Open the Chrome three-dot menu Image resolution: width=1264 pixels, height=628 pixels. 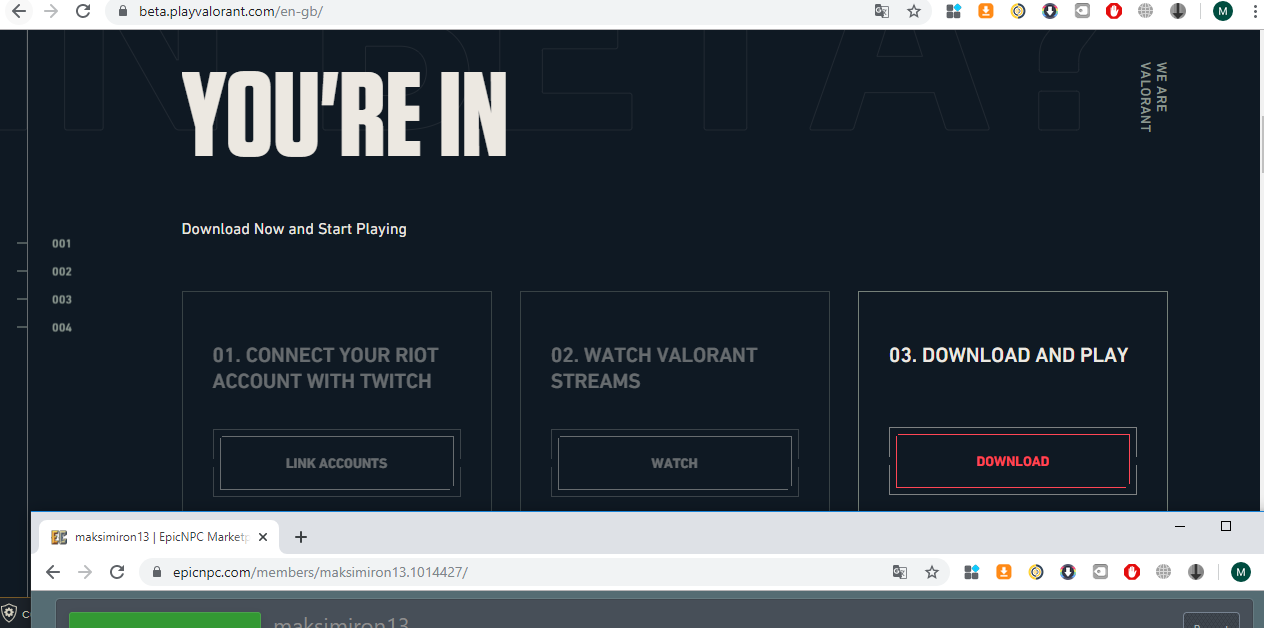[x=1253, y=11]
